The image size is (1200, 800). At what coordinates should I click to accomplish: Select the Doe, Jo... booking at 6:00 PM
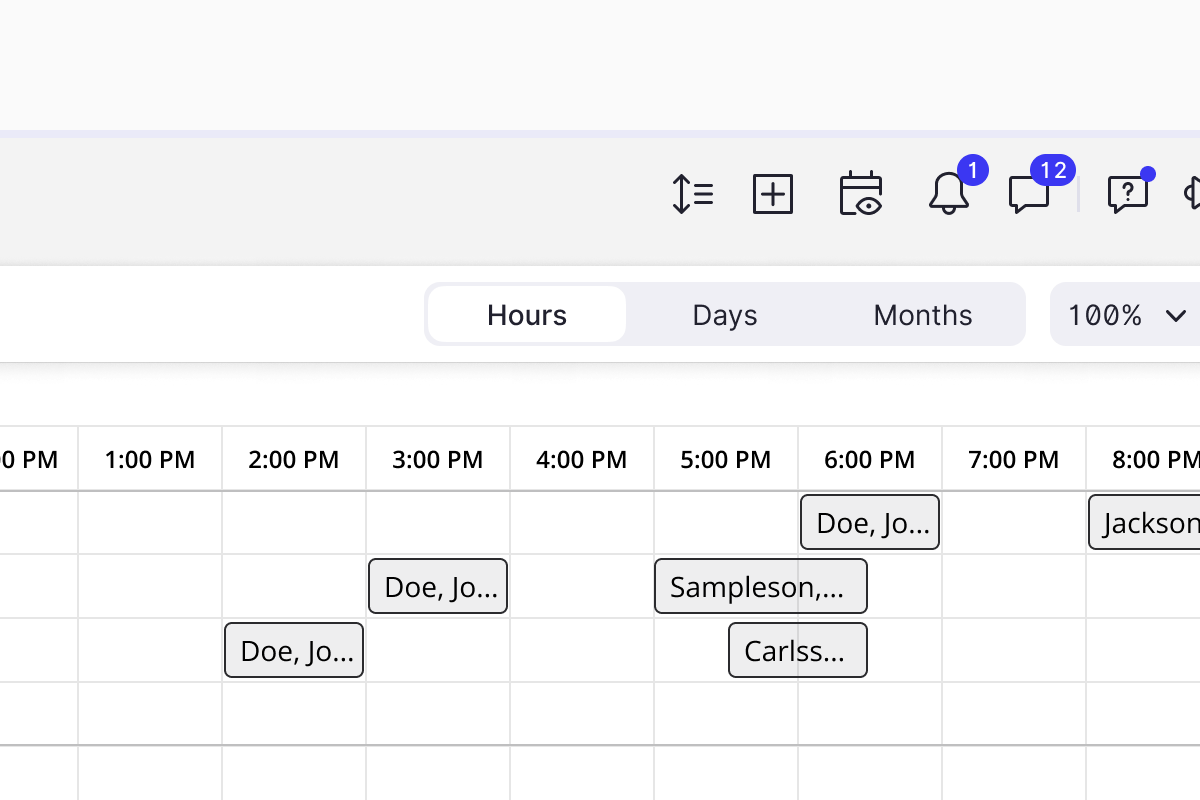click(x=870, y=522)
